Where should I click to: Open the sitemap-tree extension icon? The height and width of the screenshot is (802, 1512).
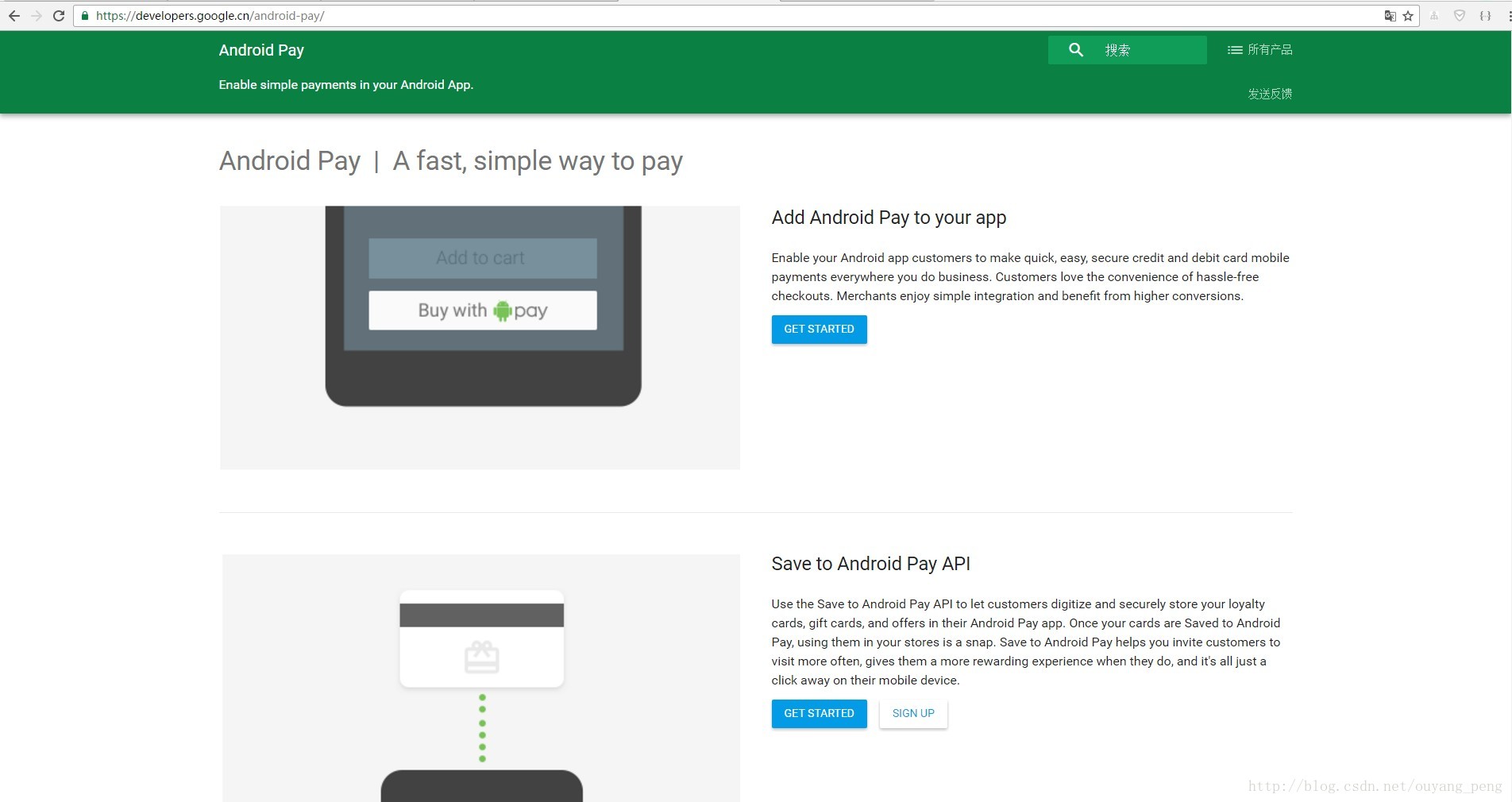1434,16
